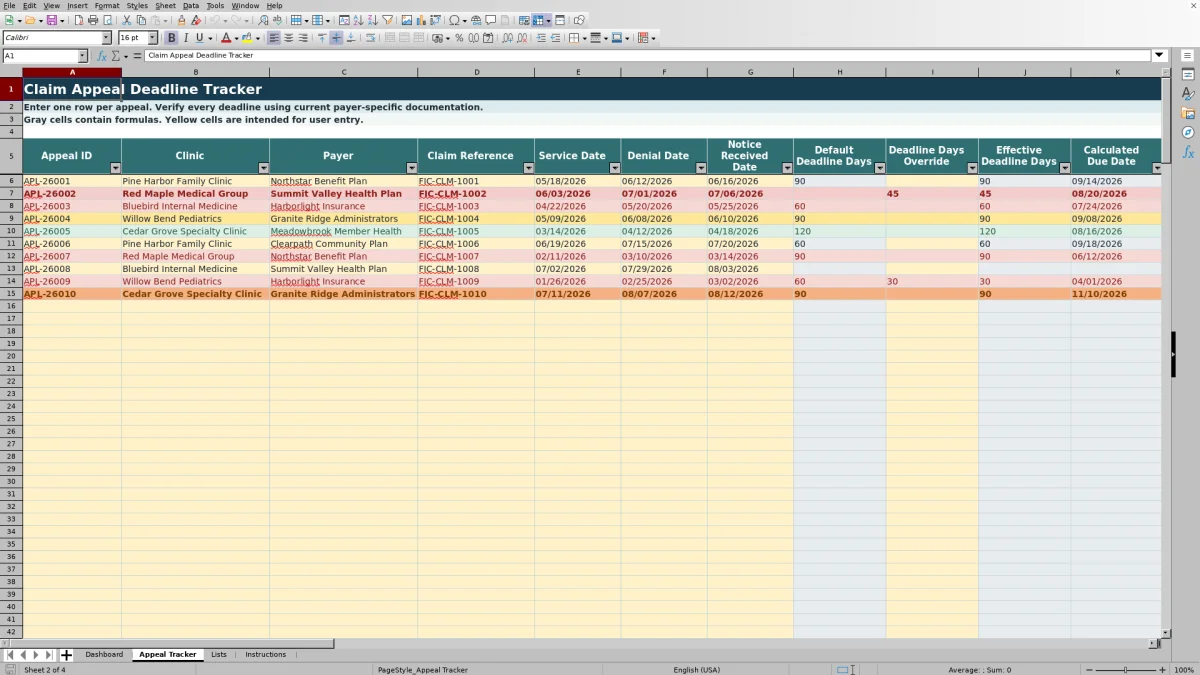
Task: Open the File menu
Action: click(9, 6)
